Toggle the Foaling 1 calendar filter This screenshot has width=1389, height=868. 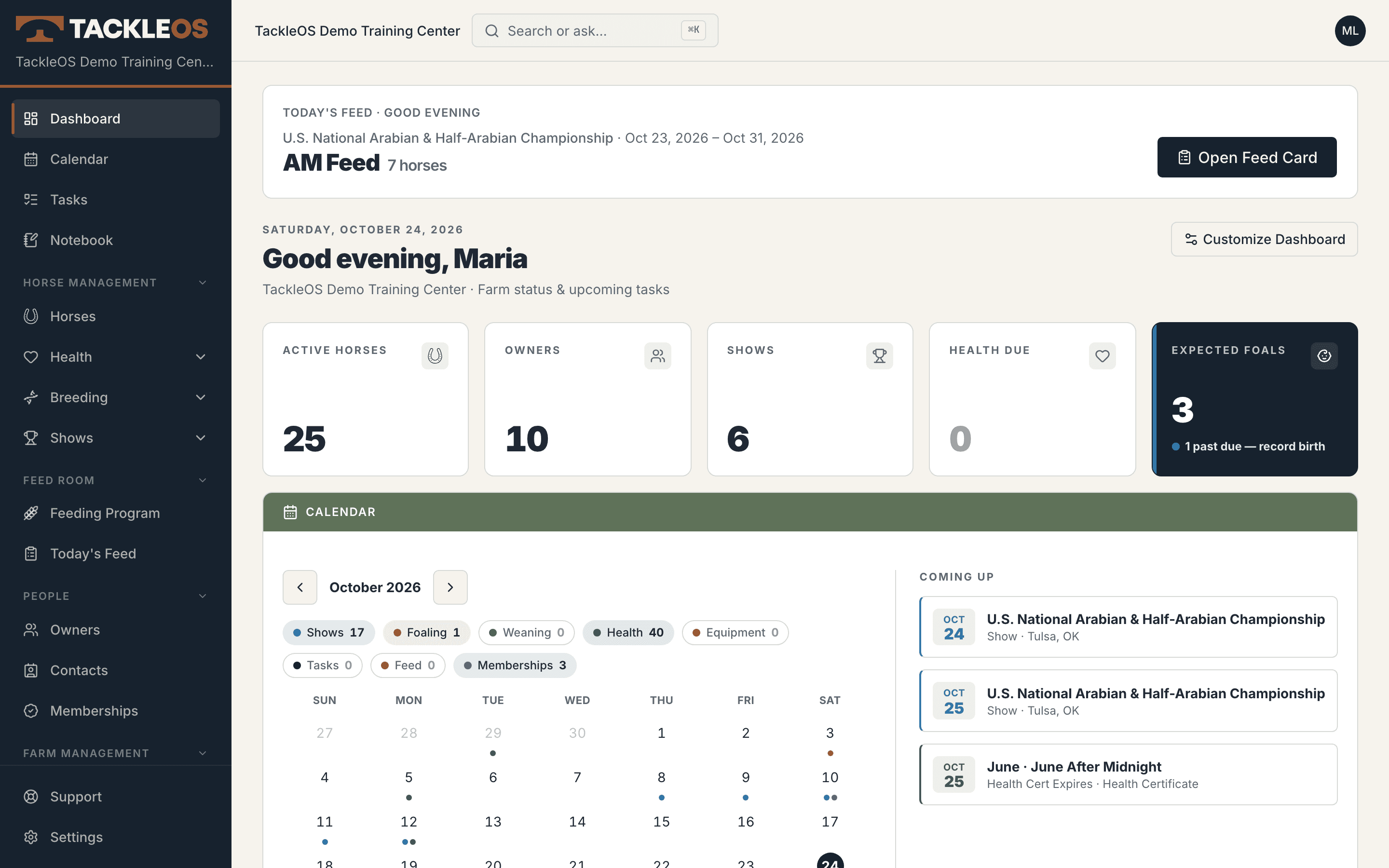point(426,633)
